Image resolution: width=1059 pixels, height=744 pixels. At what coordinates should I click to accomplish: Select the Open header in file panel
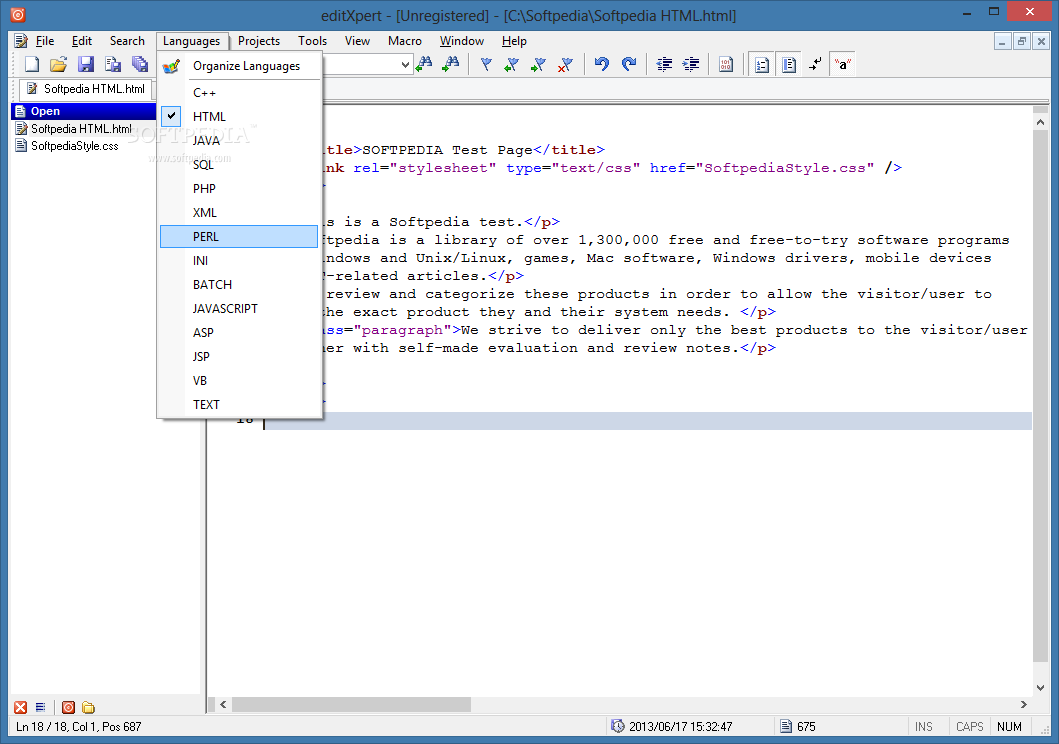click(84, 111)
